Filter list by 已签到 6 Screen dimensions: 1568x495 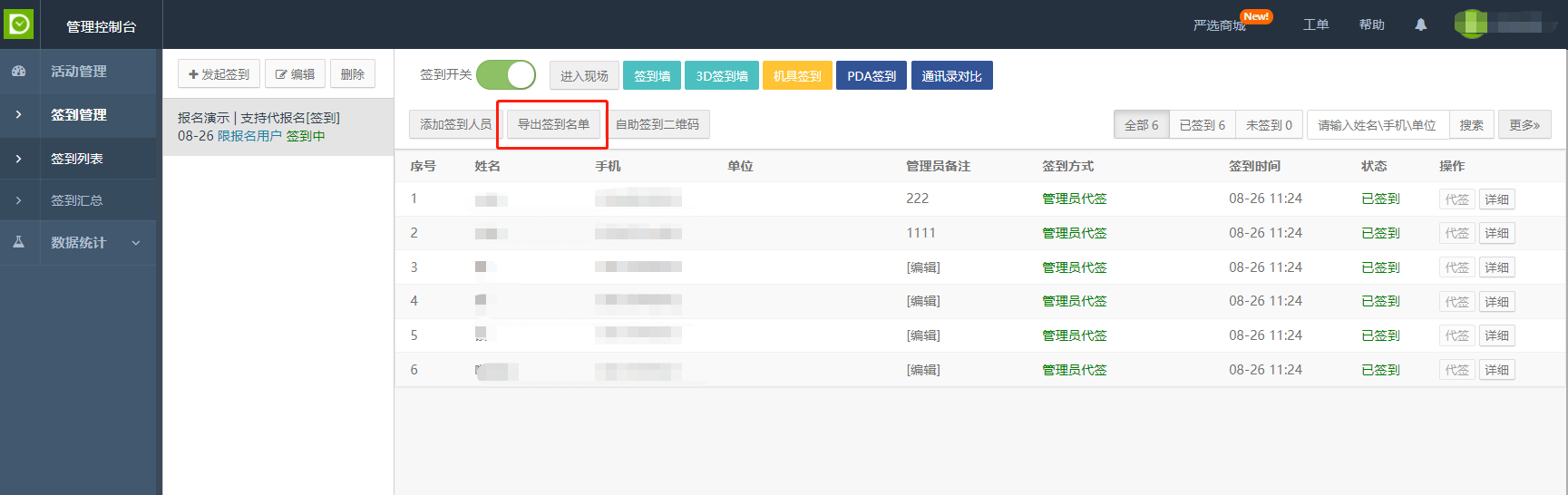pos(1202,125)
